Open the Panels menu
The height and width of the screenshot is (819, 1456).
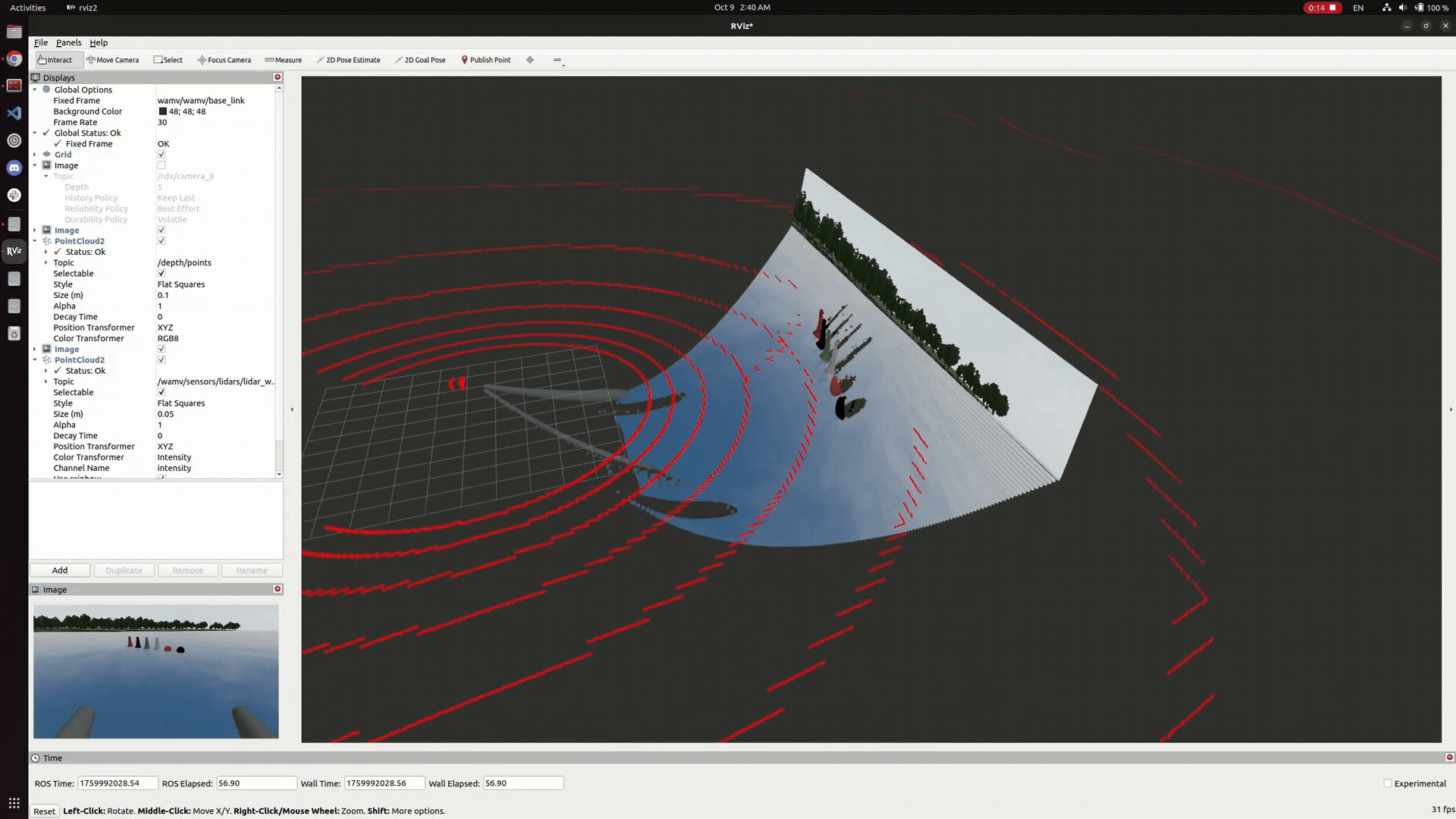click(x=69, y=42)
